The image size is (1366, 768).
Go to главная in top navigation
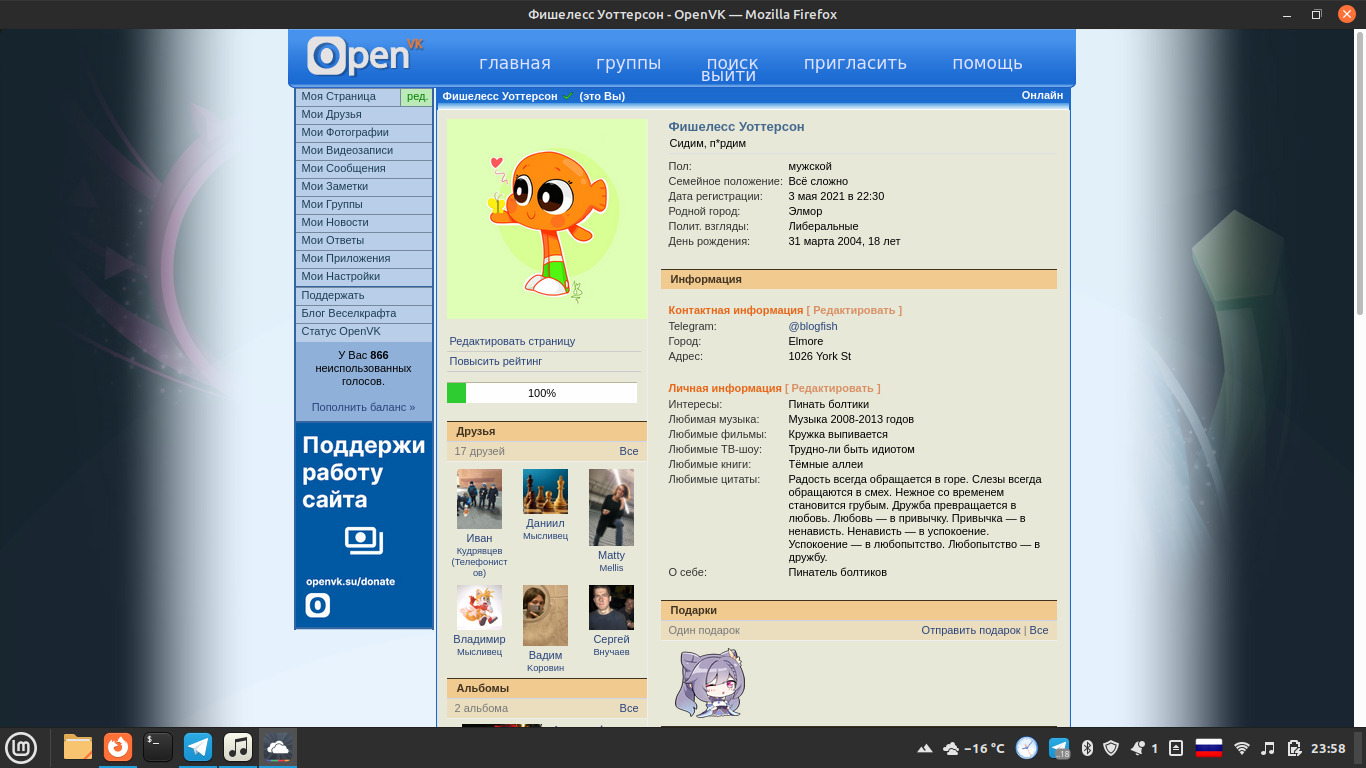tap(515, 63)
